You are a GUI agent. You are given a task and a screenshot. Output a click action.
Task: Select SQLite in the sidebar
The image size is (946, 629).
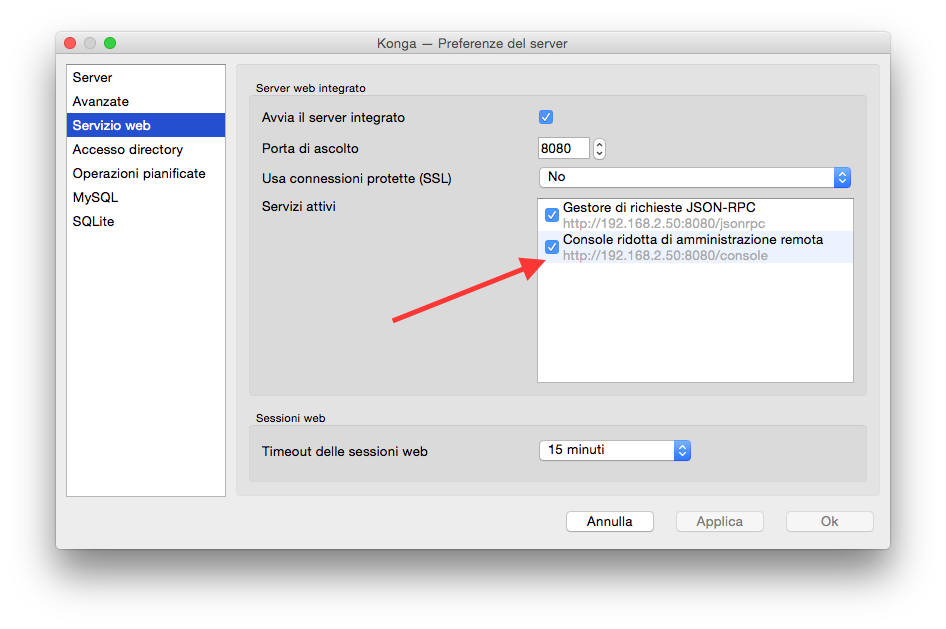coord(93,222)
